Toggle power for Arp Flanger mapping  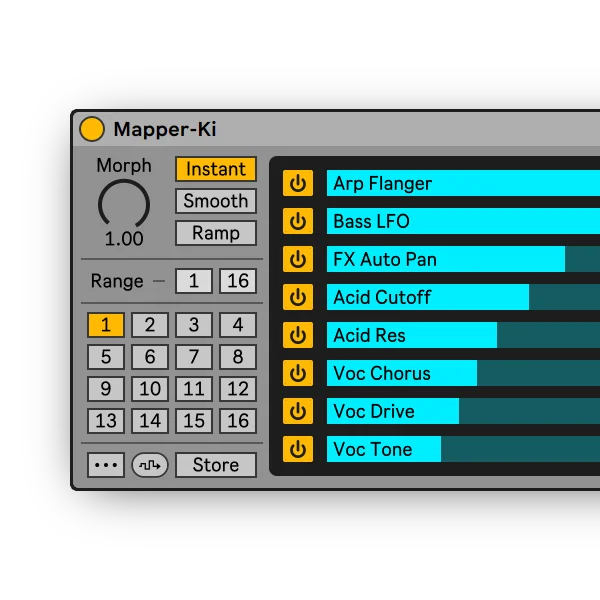(x=298, y=183)
